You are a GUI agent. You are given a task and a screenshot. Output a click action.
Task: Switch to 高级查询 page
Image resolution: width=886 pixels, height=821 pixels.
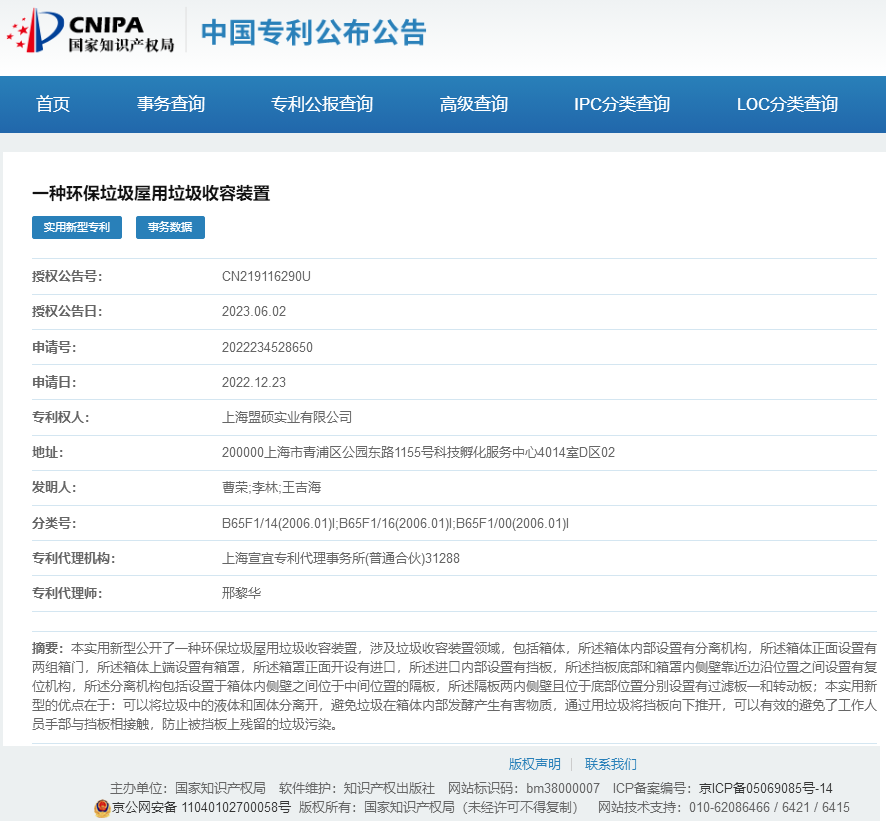(x=474, y=104)
